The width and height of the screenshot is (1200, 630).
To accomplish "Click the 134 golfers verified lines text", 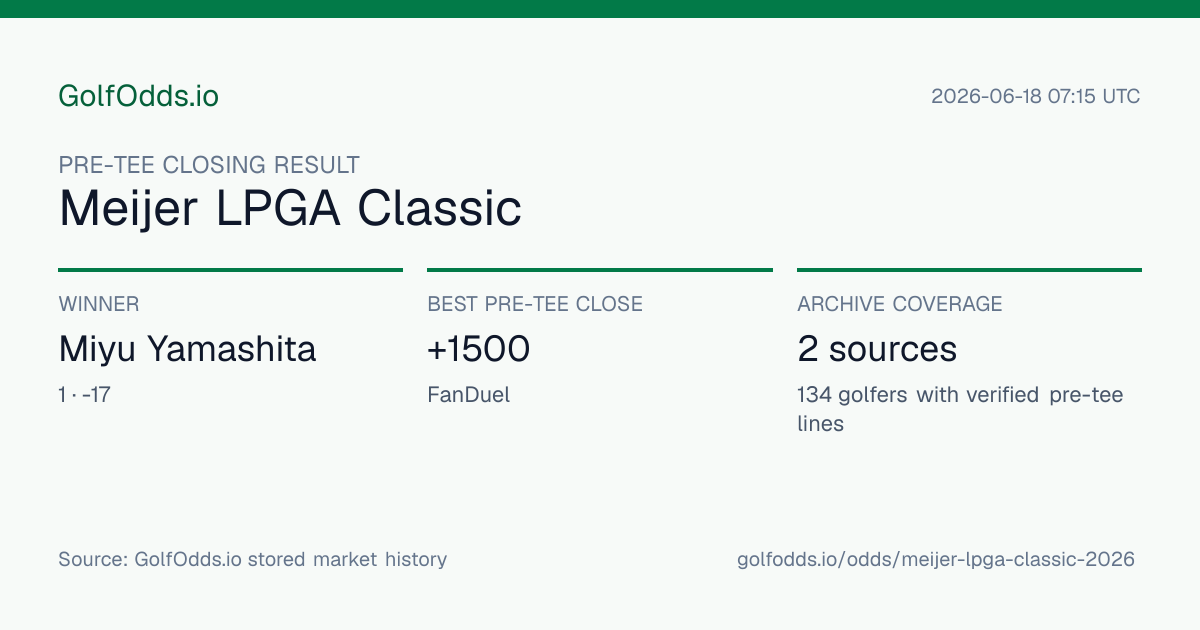I will point(960,409).
